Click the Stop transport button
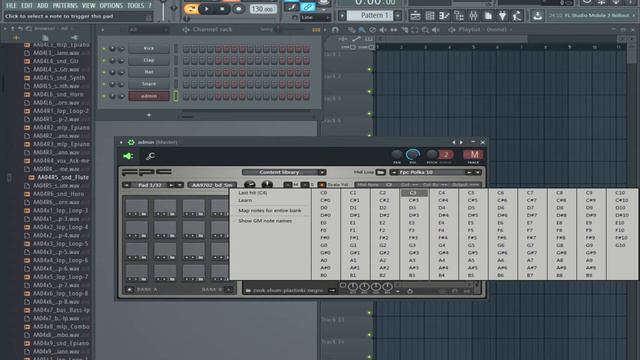The width and height of the screenshot is (640, 360). coord(222,9)
